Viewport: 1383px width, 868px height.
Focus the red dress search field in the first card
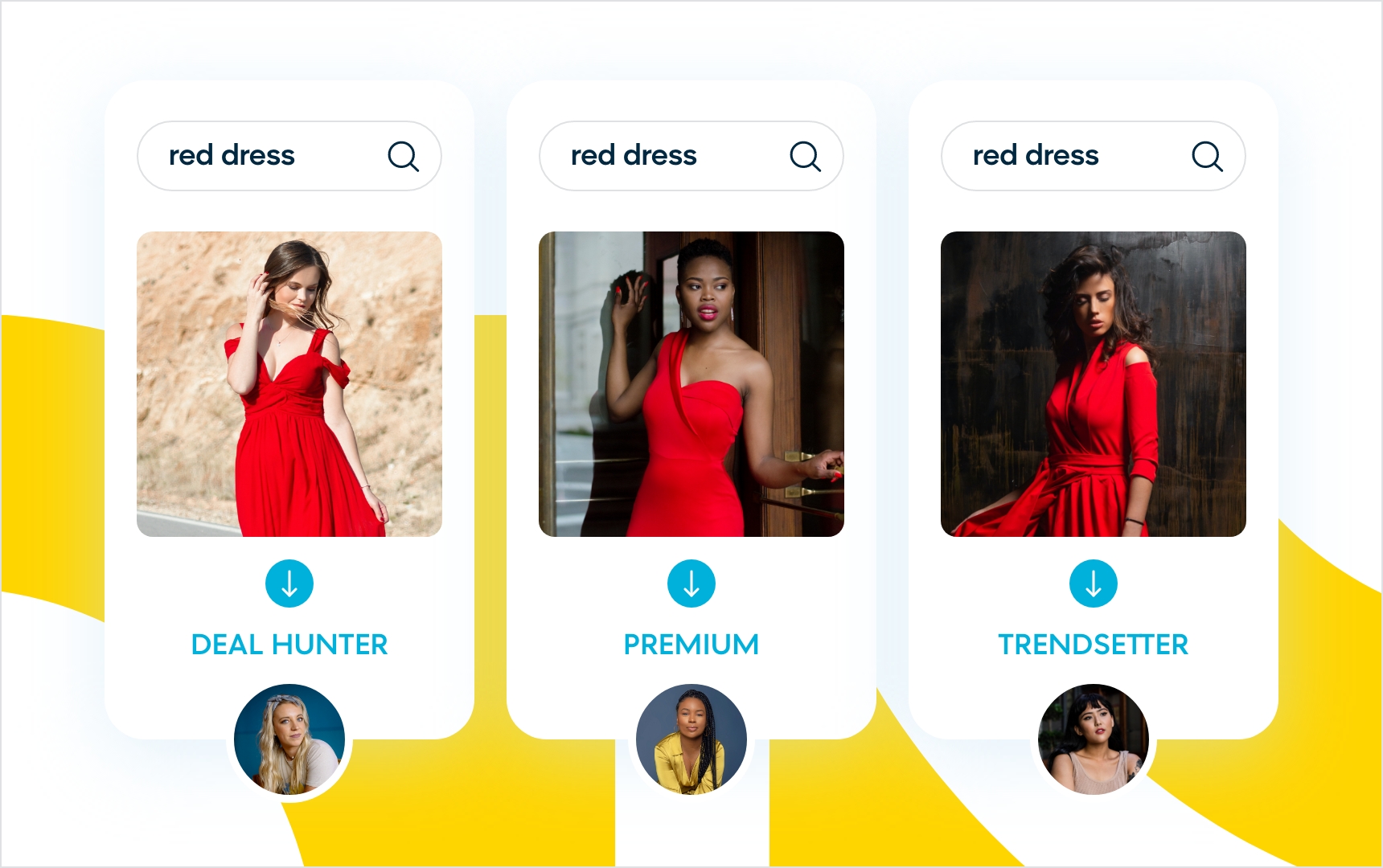tap(289, 156)
